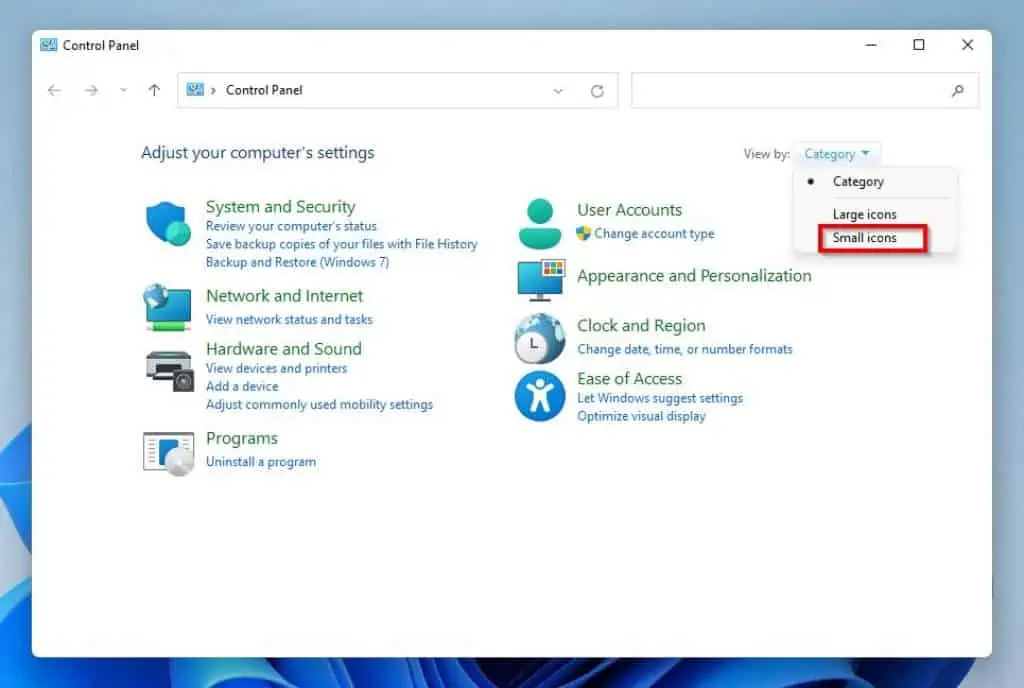Open the Ease of Access icon
1024x688 pixels.
coord(540,396)
